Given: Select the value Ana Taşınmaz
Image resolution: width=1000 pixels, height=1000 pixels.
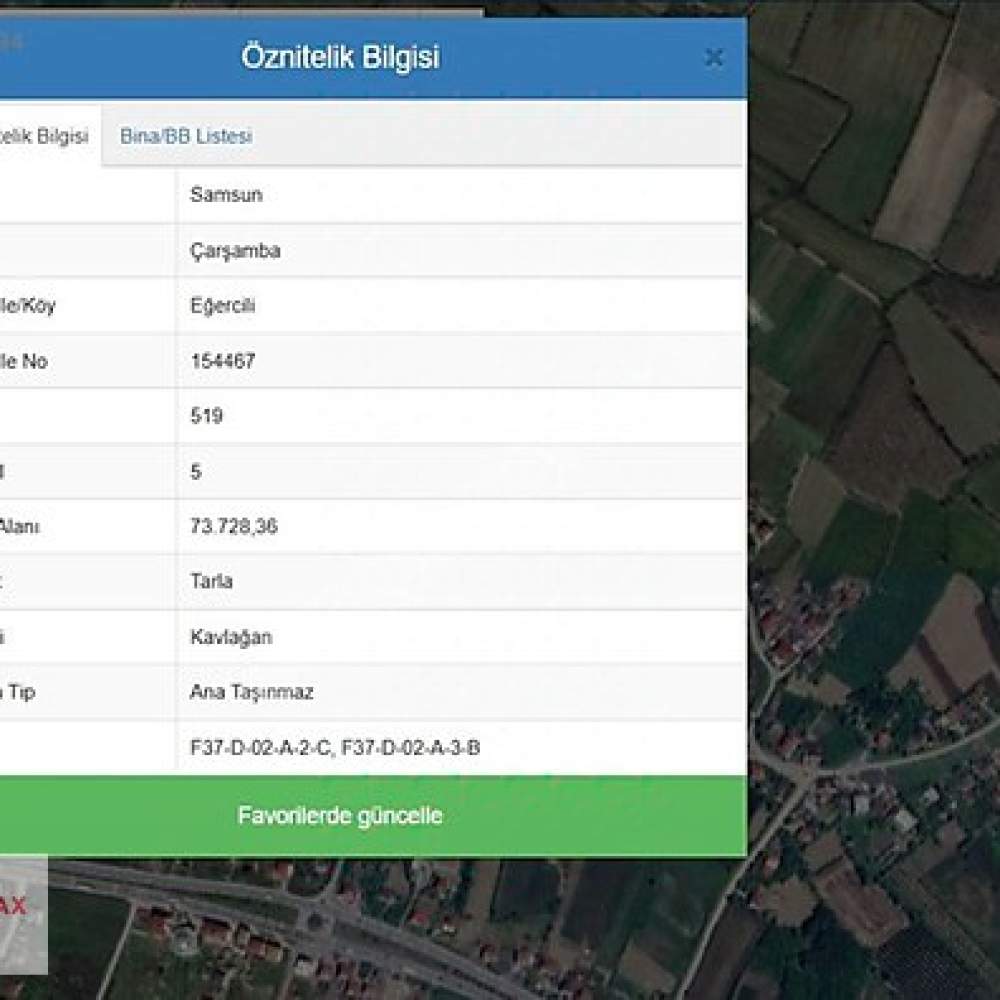Looking at the screenshot, I should (x=251, y=692).
